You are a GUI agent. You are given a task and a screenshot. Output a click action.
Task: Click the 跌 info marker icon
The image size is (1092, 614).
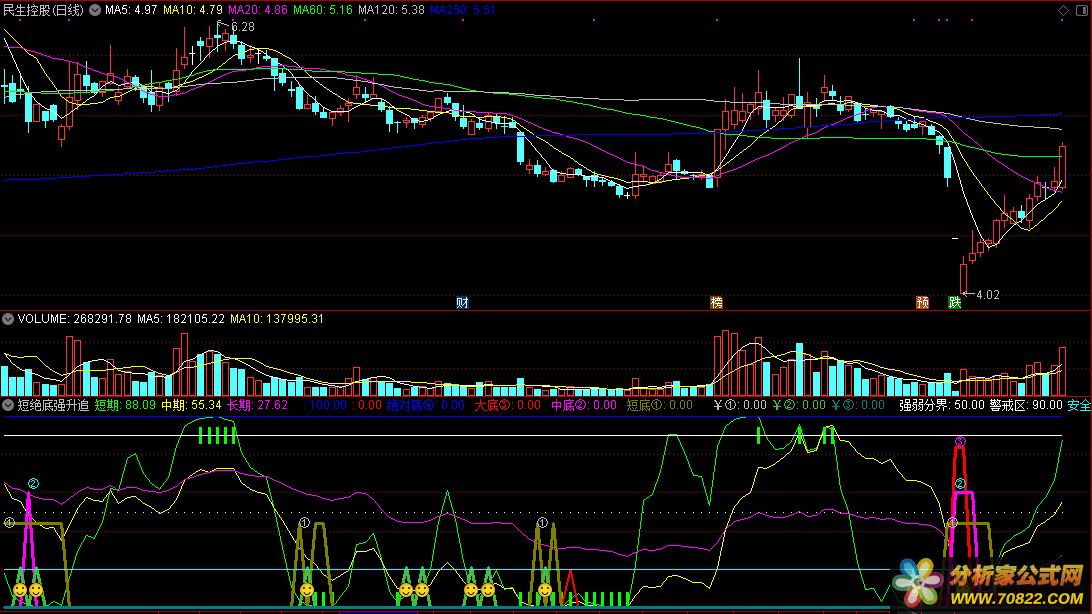[x=954, y=301]
